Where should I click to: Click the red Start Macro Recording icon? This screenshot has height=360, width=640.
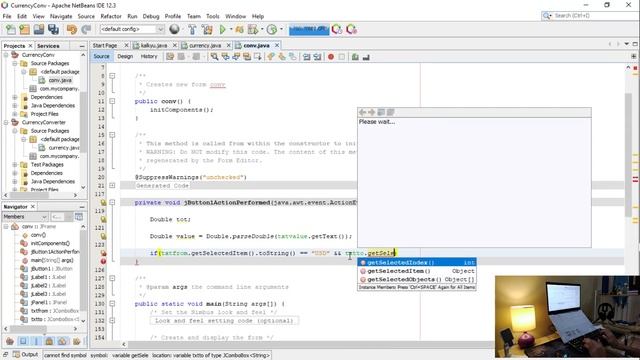coord(331,57)
